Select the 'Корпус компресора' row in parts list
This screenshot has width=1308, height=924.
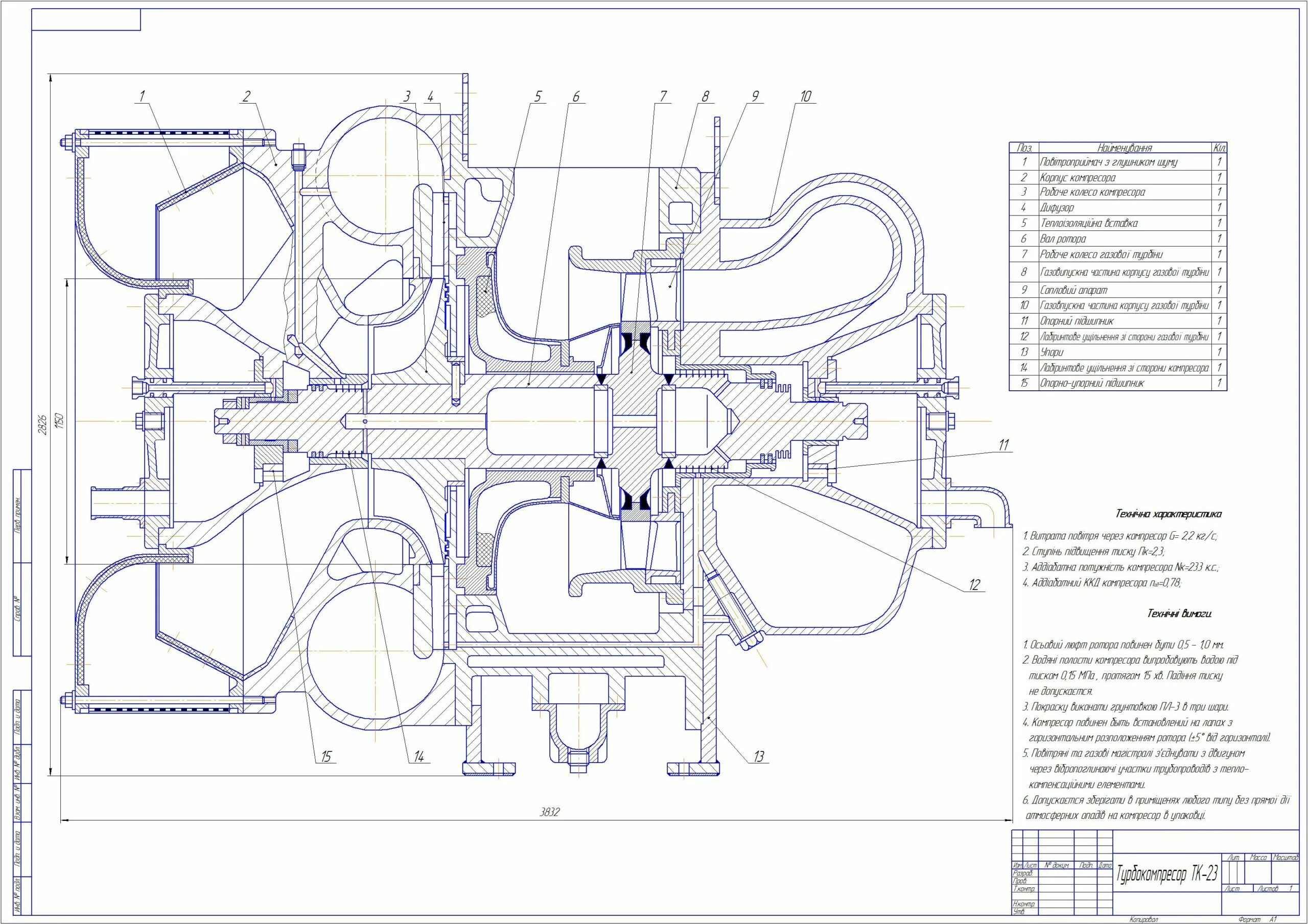pos(1077,178)
